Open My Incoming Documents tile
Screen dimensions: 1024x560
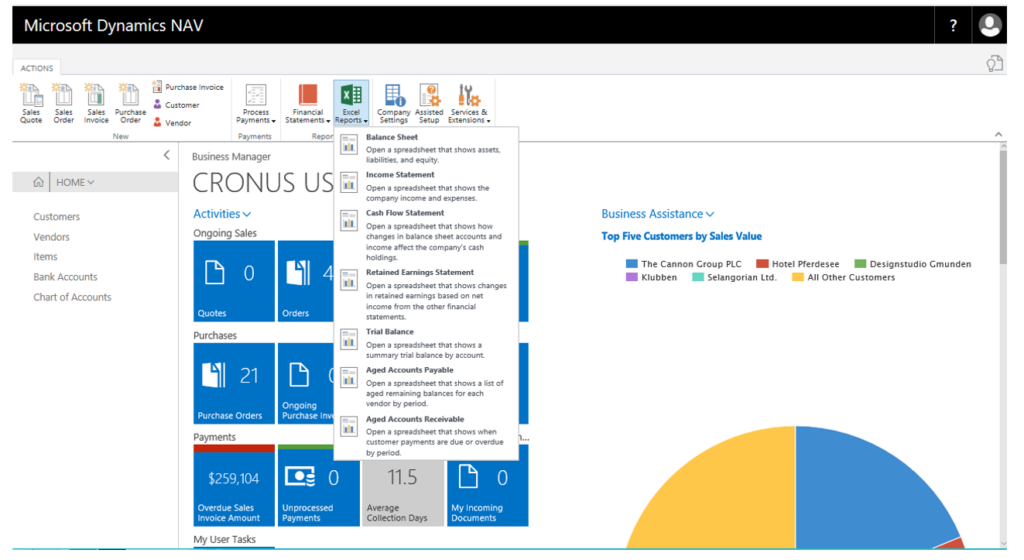click(x=487, y=493)
